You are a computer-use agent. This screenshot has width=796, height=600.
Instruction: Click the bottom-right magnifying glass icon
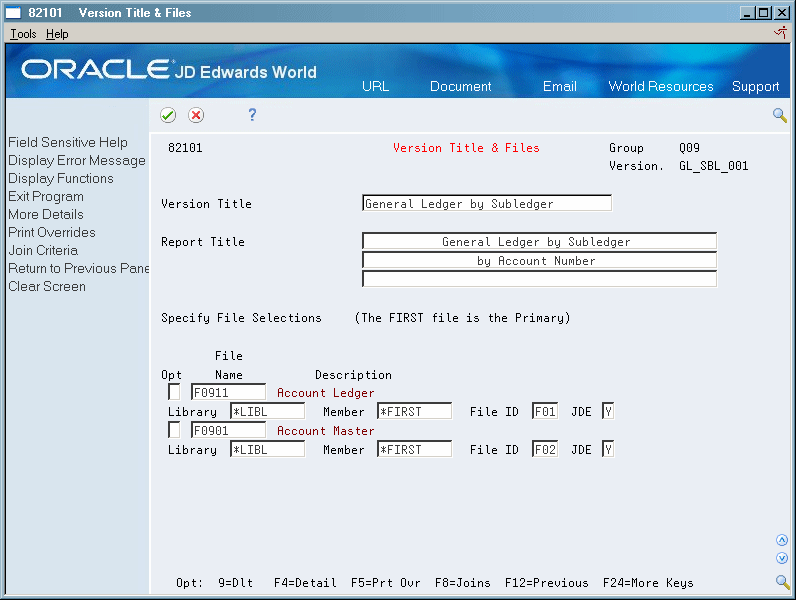point(782,582)
